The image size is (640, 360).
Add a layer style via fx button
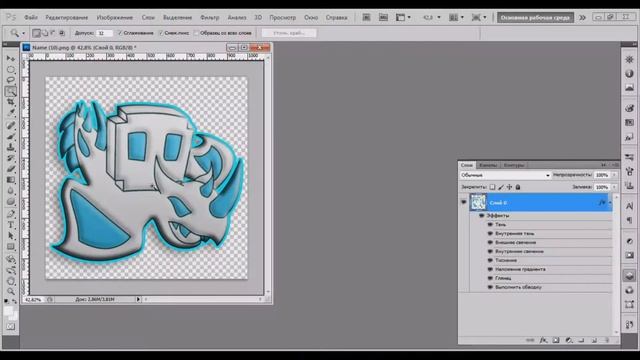(x=543, y=340)
